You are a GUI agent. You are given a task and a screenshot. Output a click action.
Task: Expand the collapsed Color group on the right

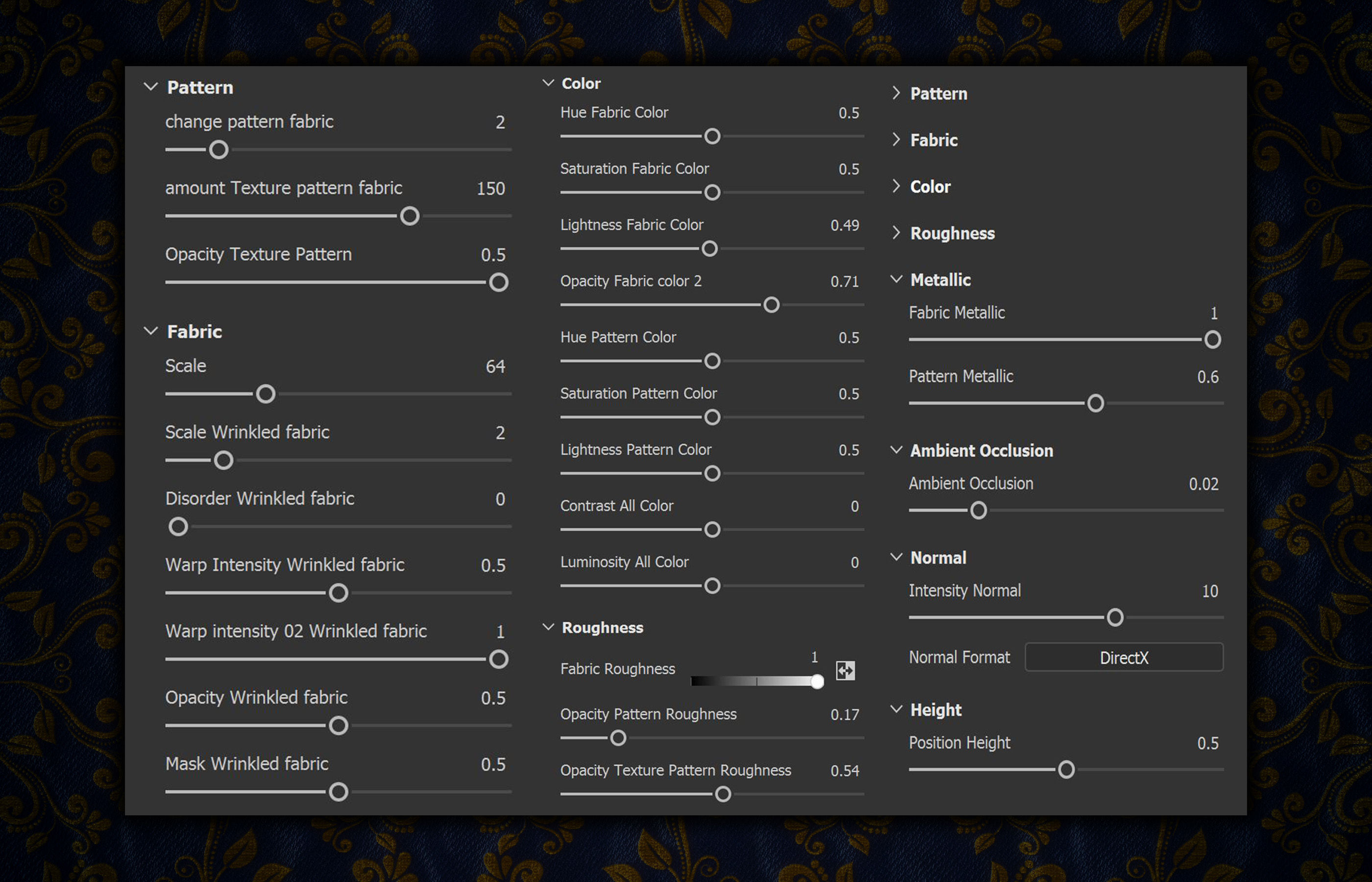coord(896,186)
